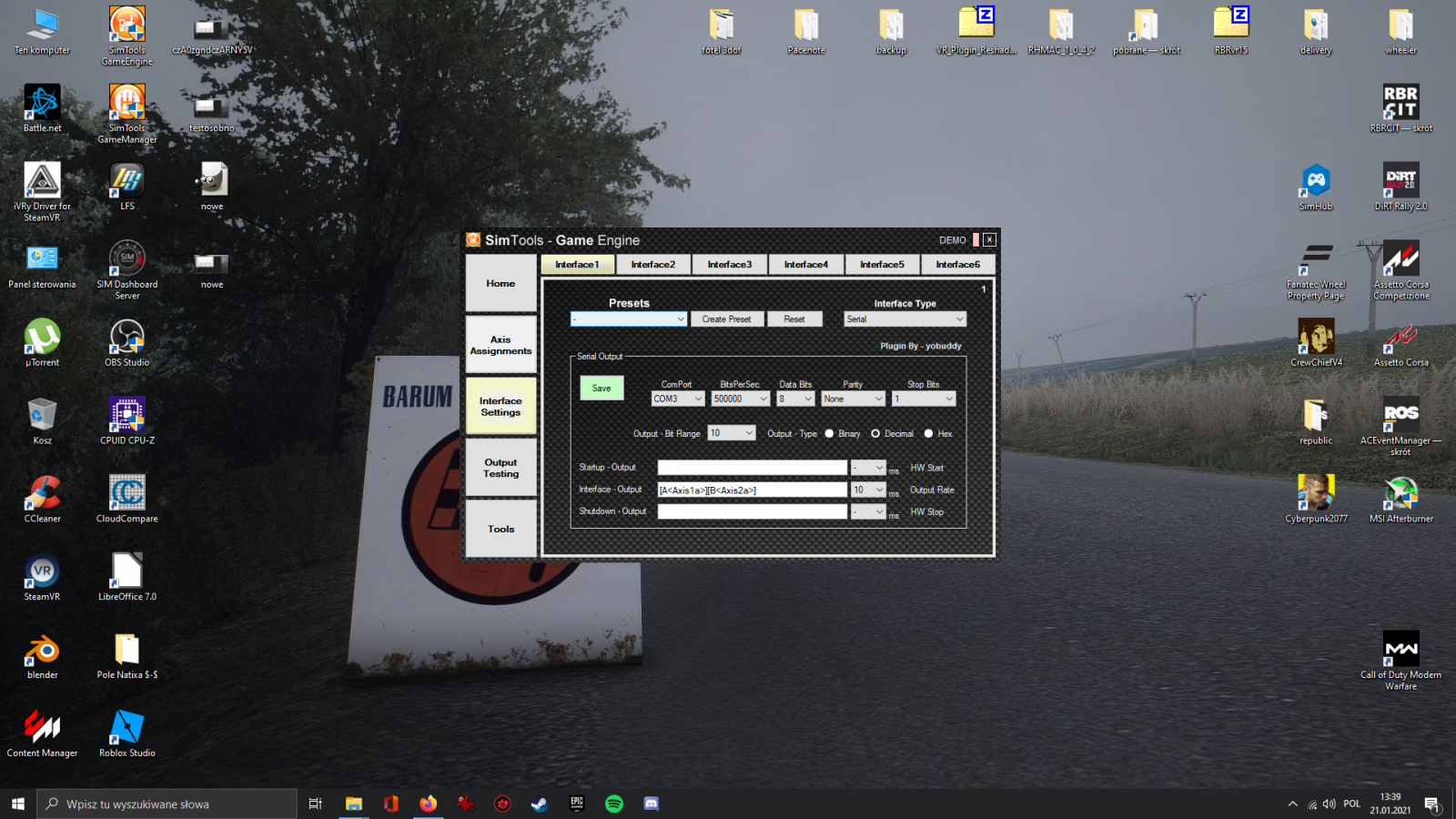The image size is (1456, 819).
Task: Open the Axis Assignments section
Action: 500,345
